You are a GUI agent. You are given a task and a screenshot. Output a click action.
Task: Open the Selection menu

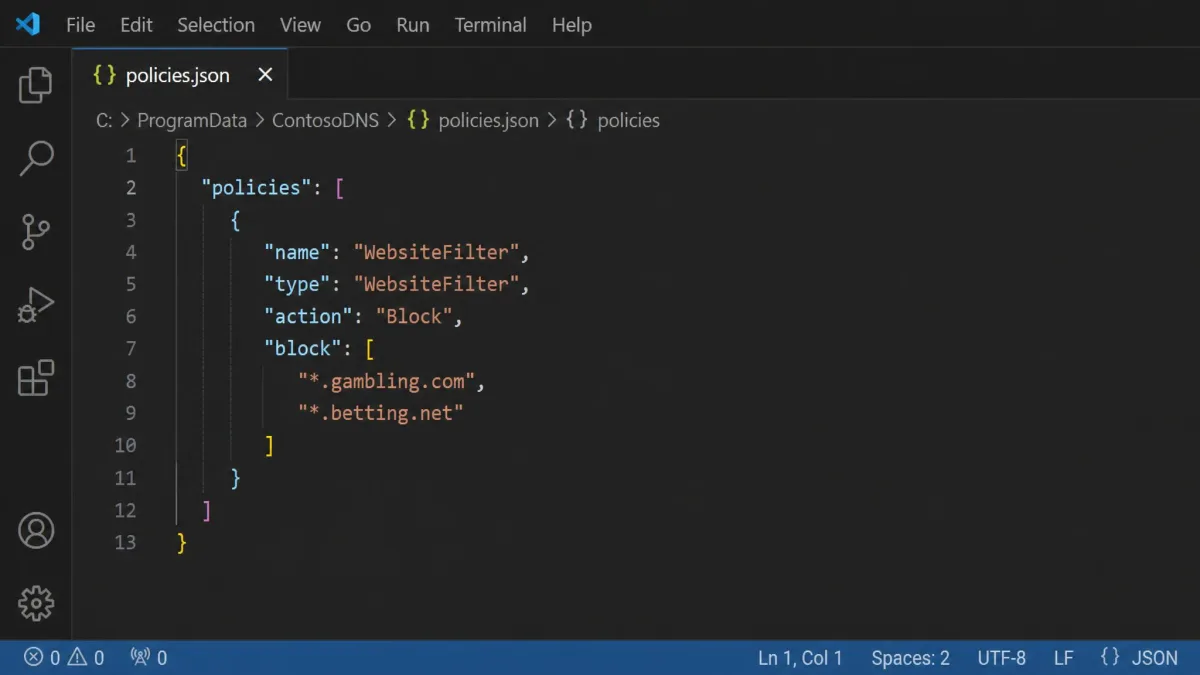(x=216, y=25)
